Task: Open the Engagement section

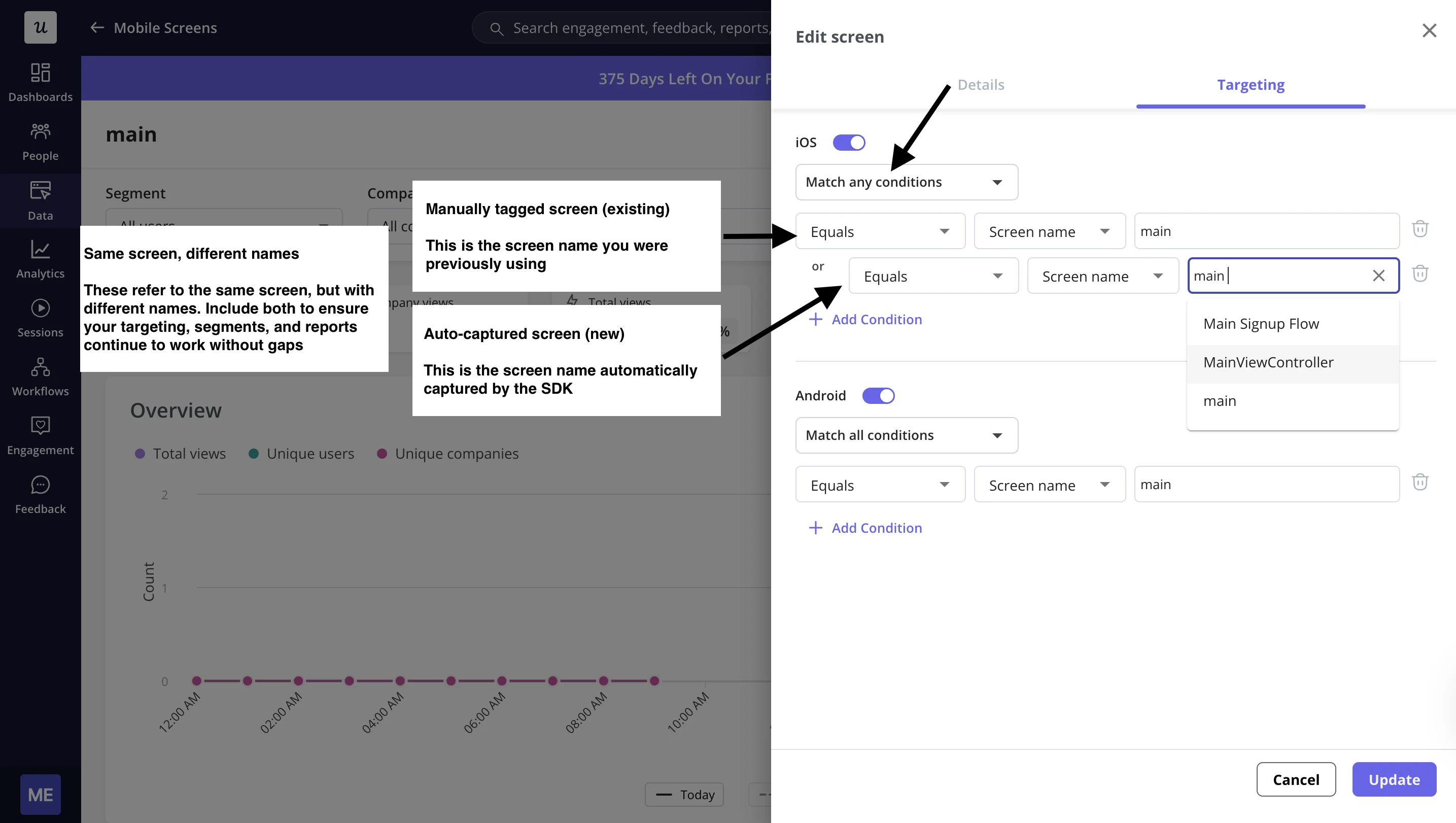Action: (x=40, y=436)
